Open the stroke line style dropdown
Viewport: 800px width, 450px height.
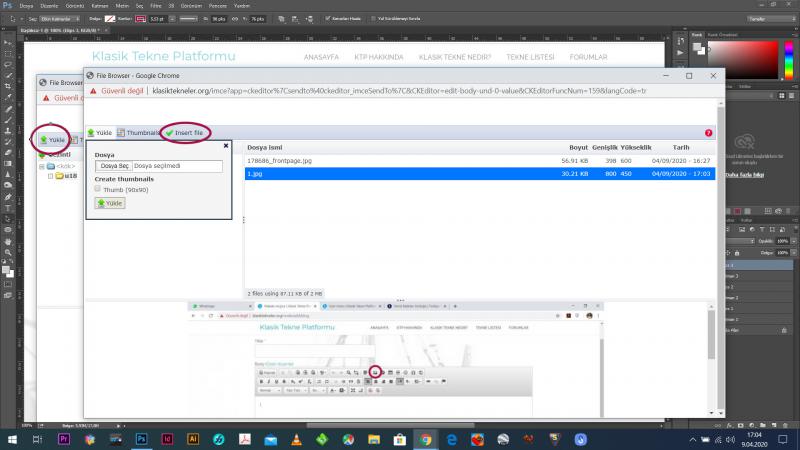tap(188, 19)
